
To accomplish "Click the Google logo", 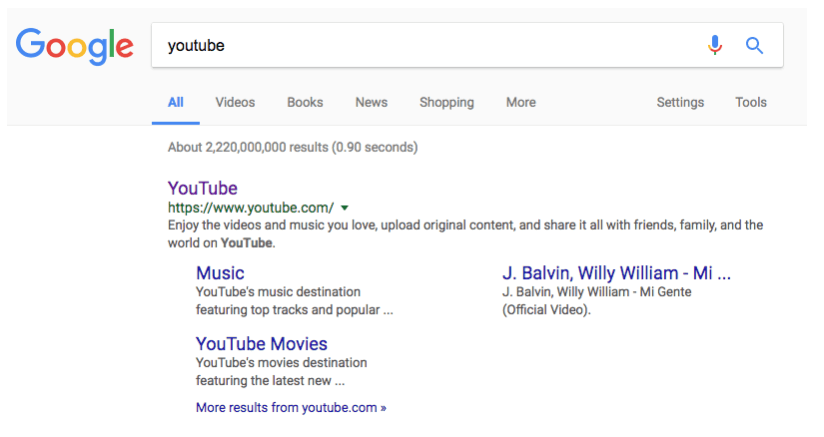I will [74, 46].
